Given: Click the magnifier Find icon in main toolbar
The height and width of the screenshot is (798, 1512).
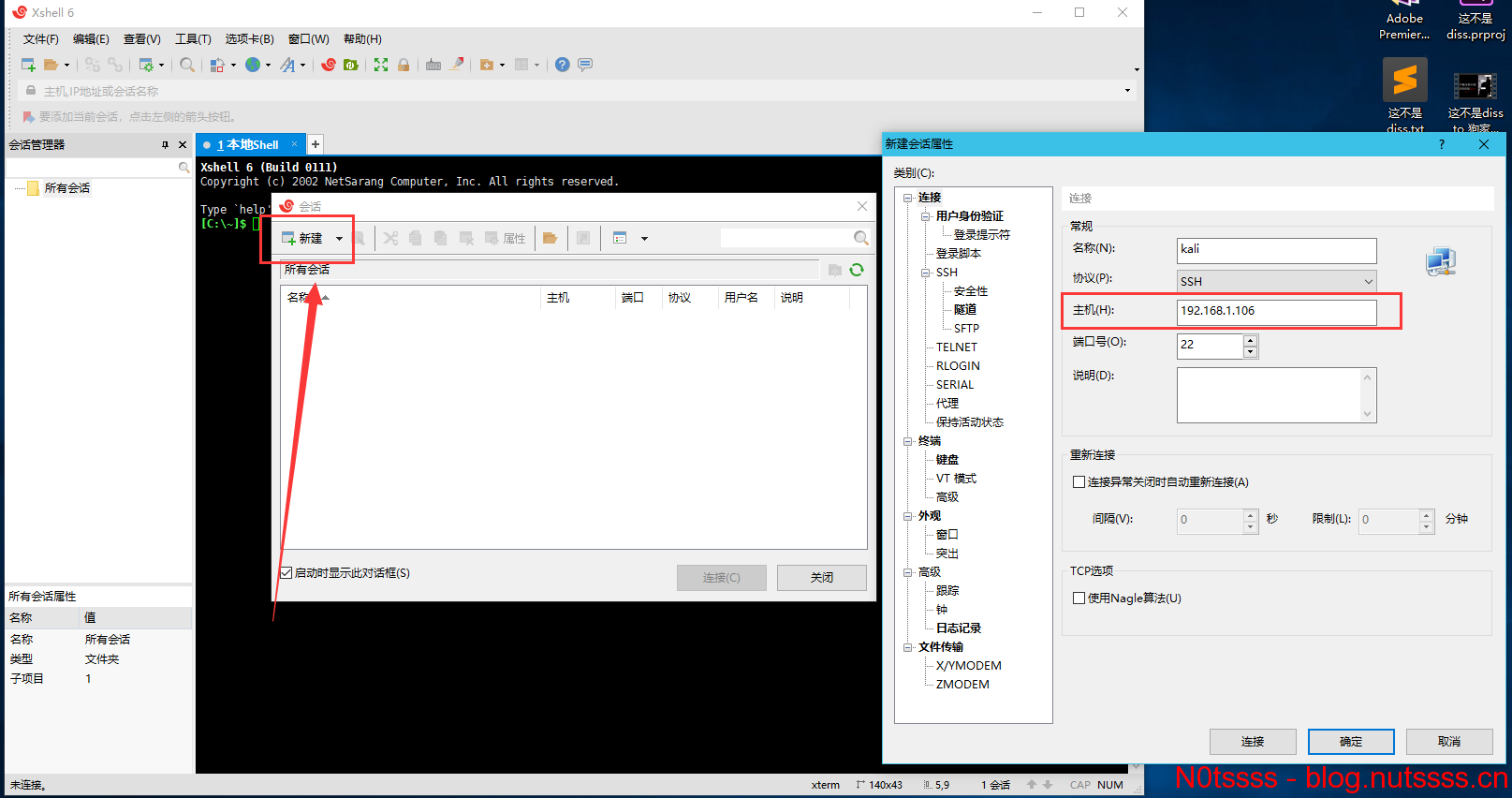Looking at the screenshot, I should 187,65.
